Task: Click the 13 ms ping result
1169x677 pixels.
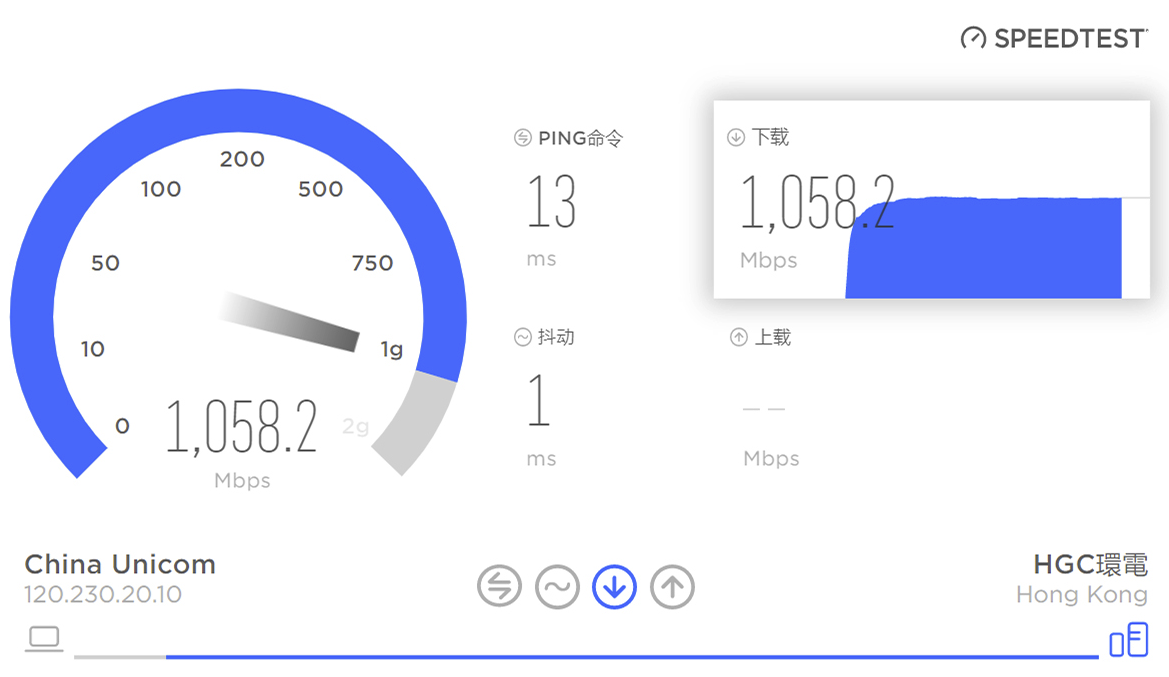Action: (551, 202)
